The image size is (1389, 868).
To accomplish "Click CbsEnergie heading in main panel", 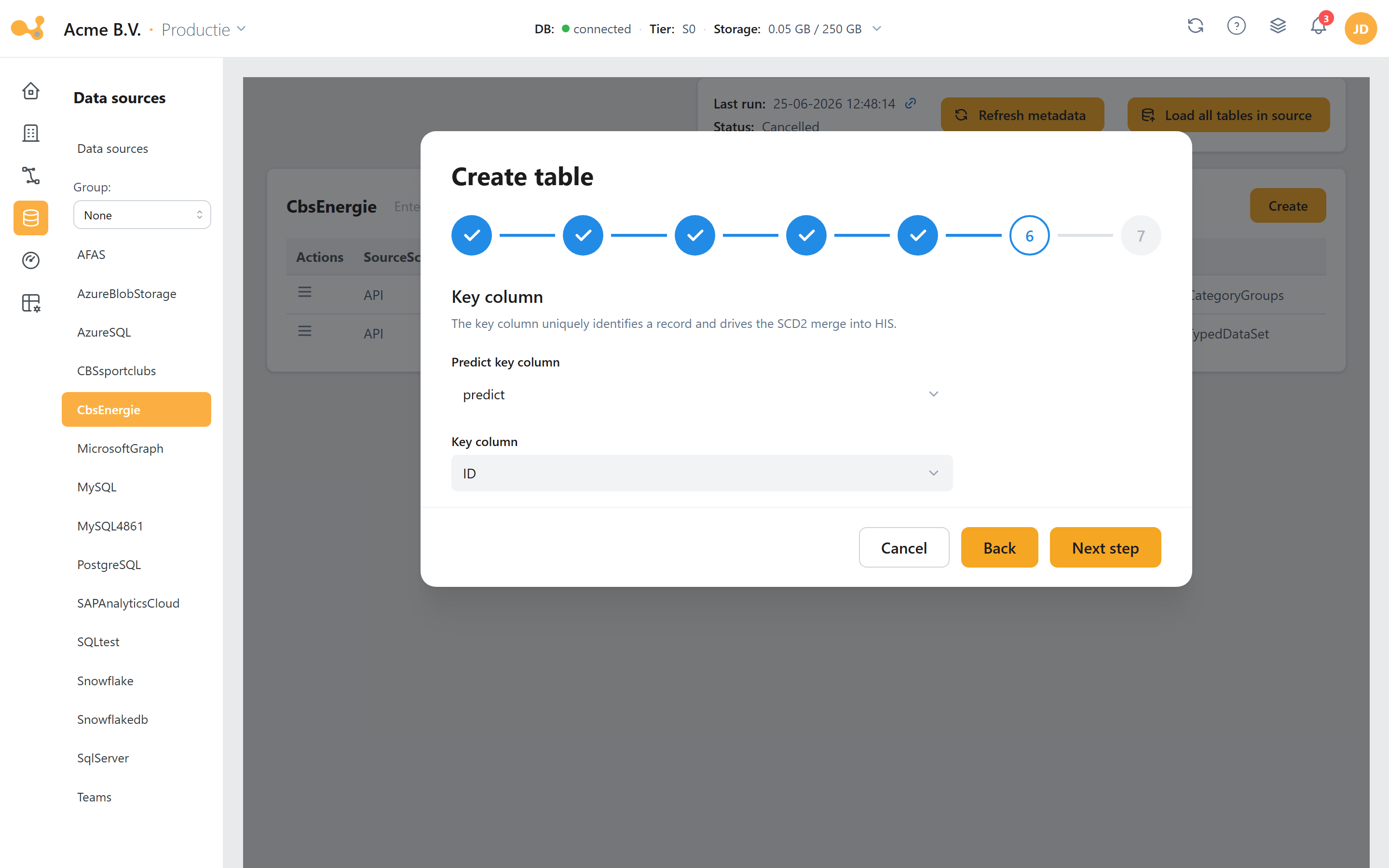I will [x=331, y=206].
